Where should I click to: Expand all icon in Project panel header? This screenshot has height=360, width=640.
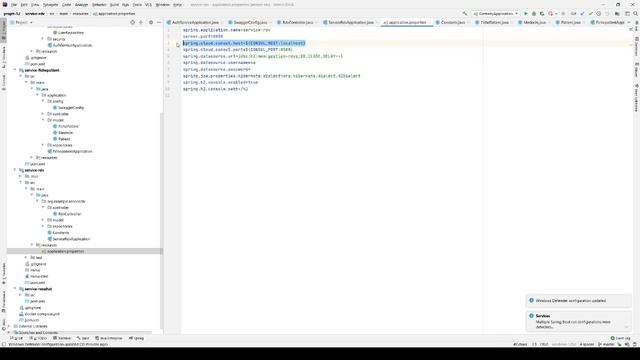[141, 22]
